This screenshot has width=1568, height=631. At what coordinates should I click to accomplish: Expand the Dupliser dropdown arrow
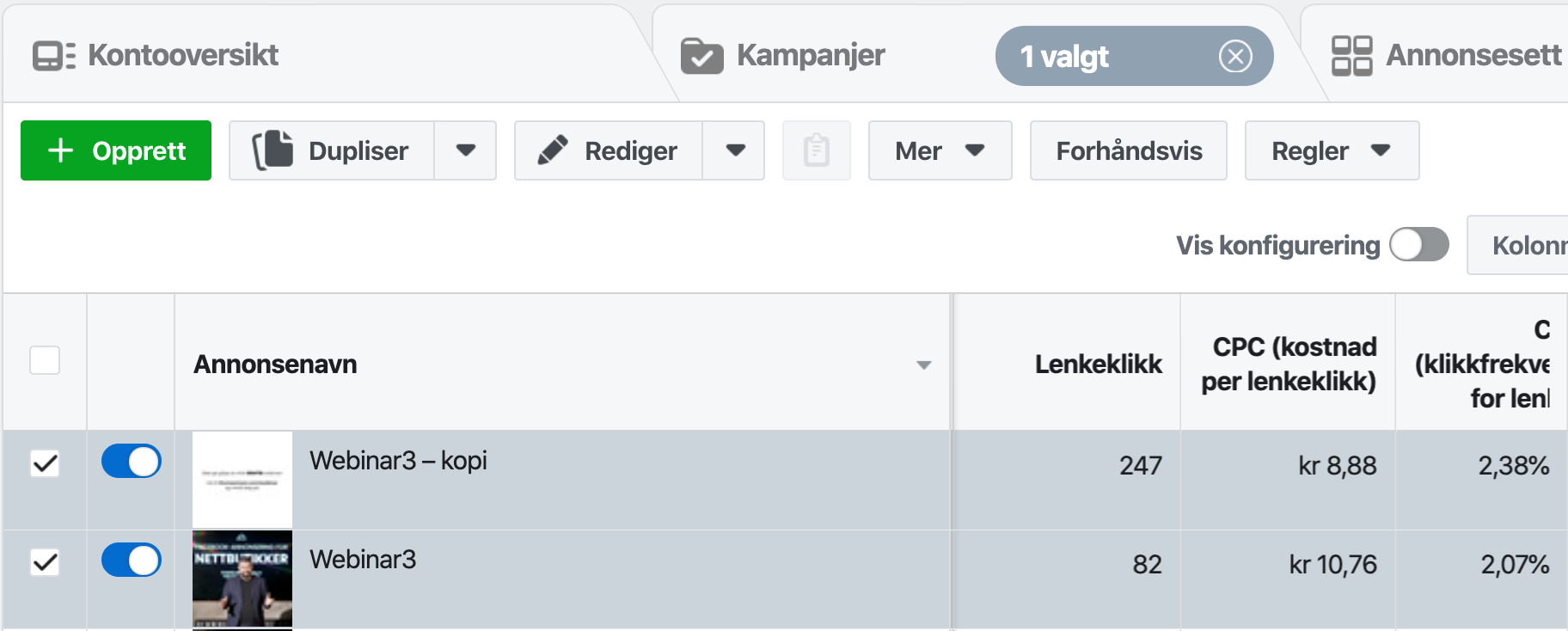465,150
